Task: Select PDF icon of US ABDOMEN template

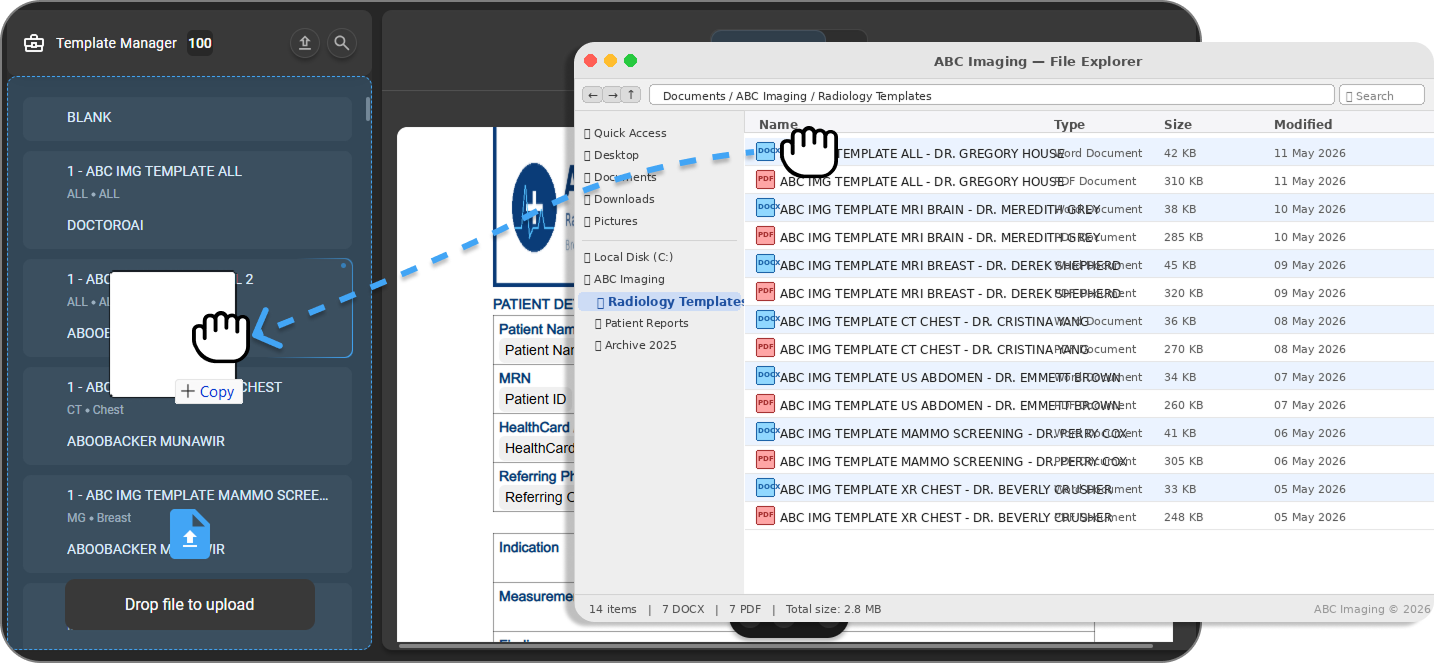Action: pyautogui.click(x=765, y=404)
